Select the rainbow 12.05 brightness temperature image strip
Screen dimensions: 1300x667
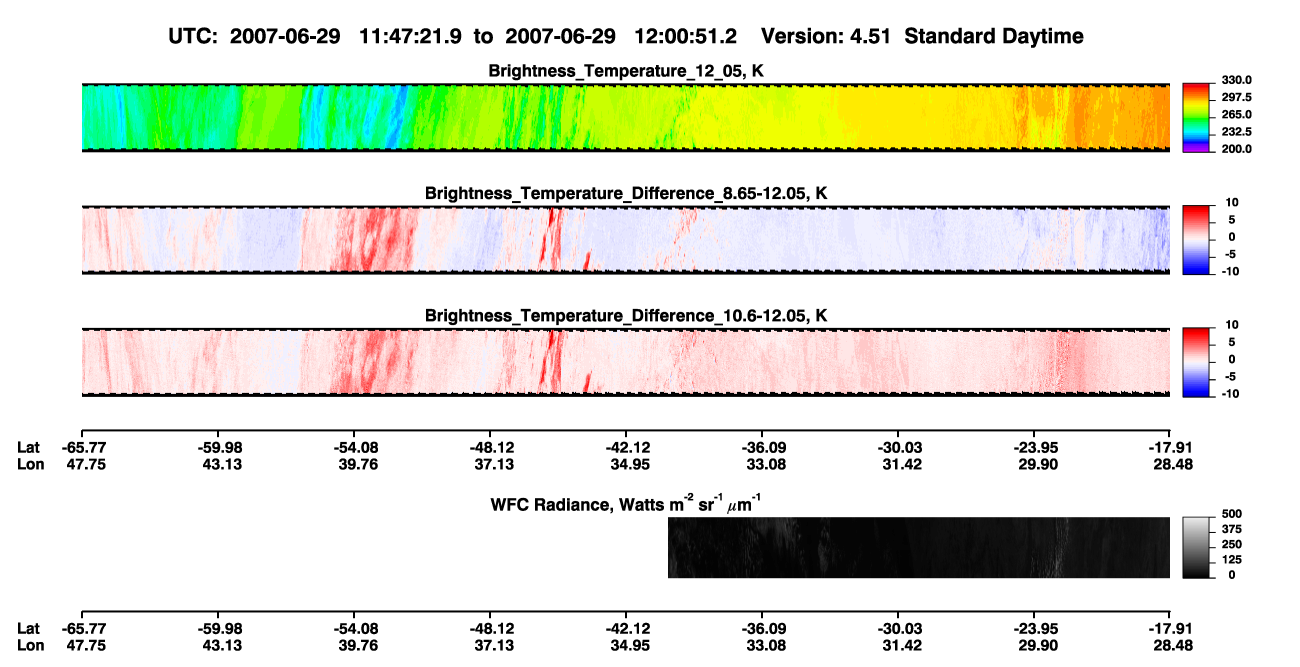tap(625, 117)
